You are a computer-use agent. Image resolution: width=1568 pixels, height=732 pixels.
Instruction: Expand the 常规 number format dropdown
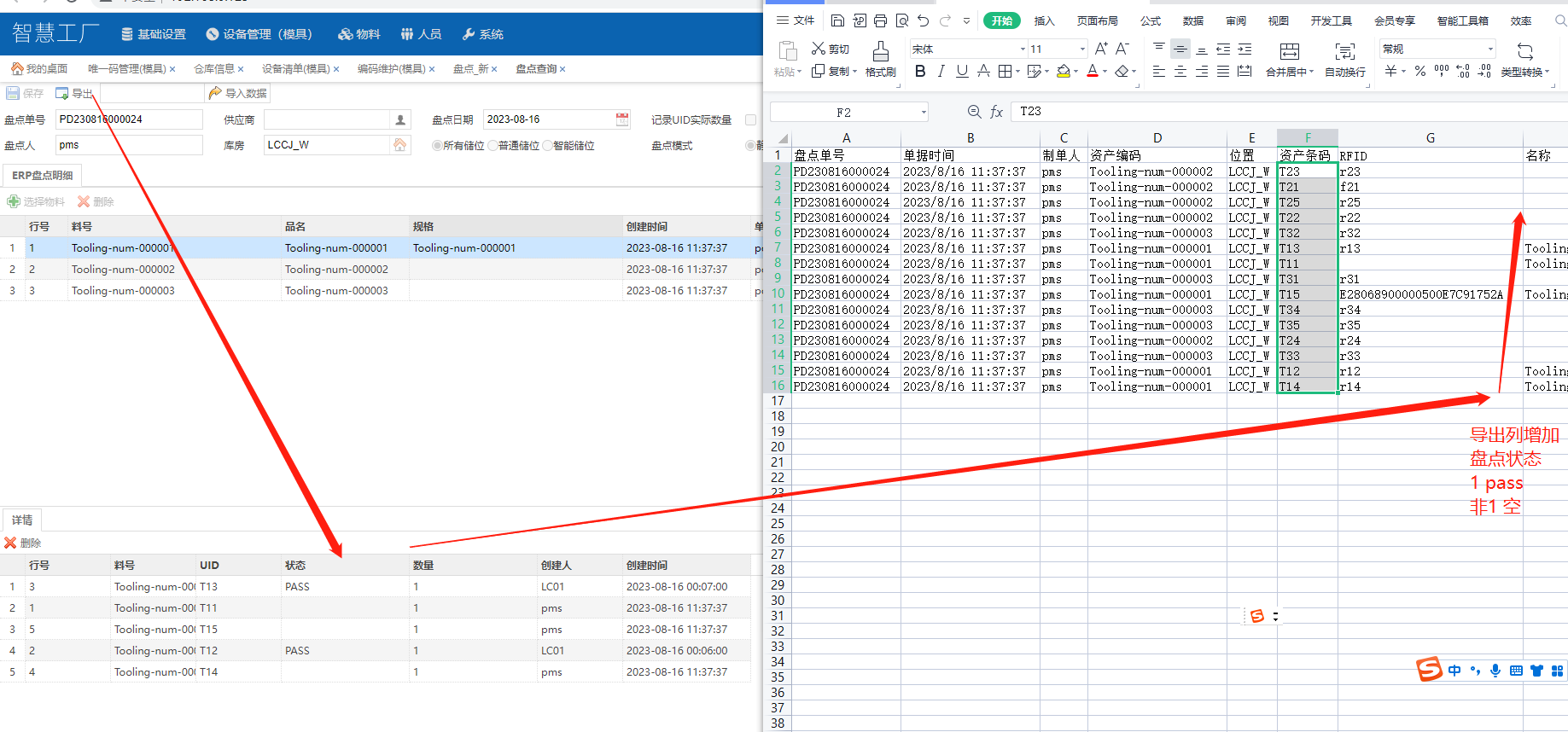1490,49
